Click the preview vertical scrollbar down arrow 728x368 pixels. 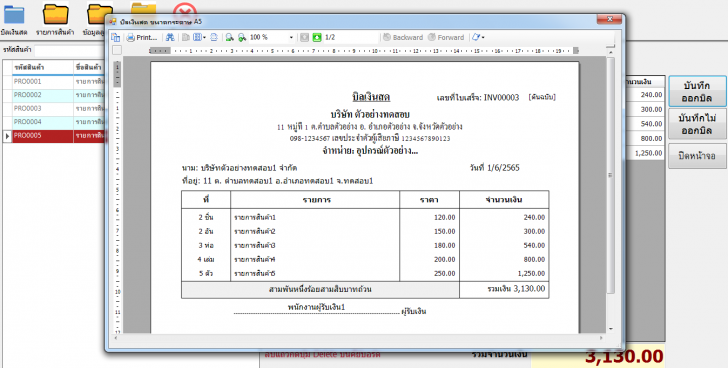tap(611, 329)
